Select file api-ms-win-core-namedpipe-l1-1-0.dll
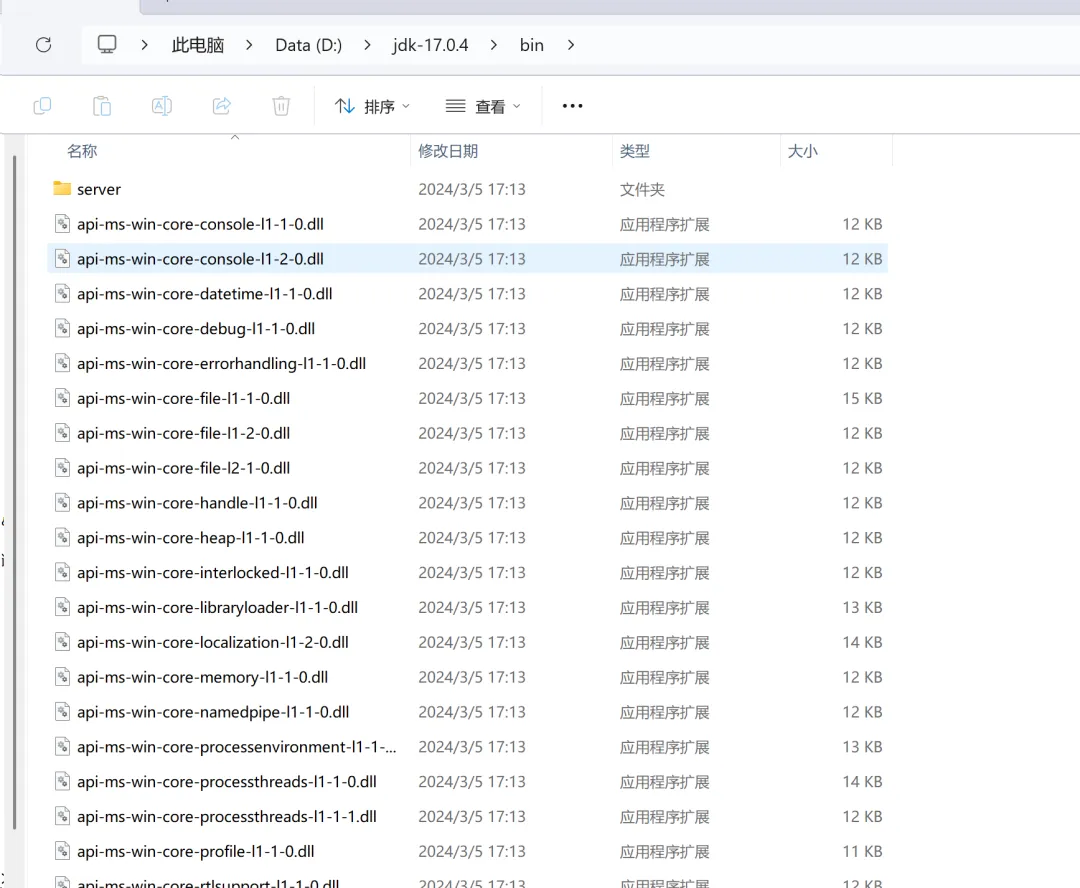Screen dimensions: 1080x888 pos(214,712)
